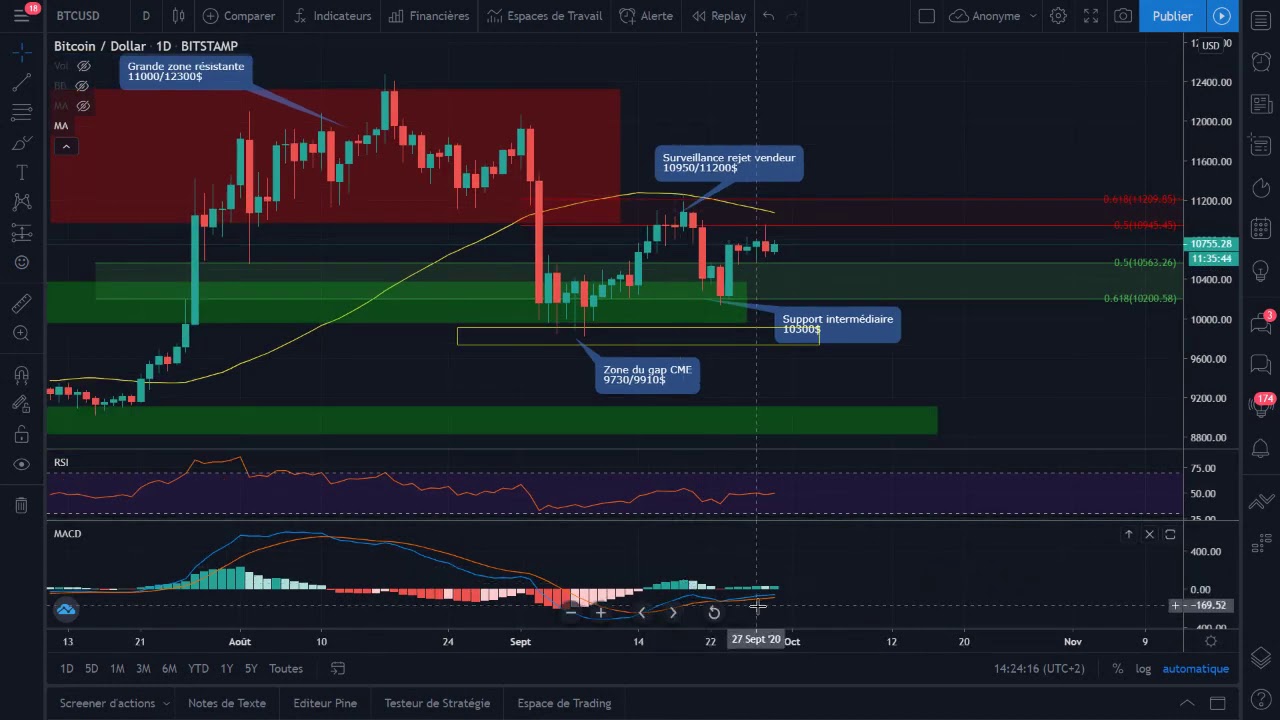Select the Text annotation tool
Screen dimensions: 1280x720
click(x=21, y=172)
